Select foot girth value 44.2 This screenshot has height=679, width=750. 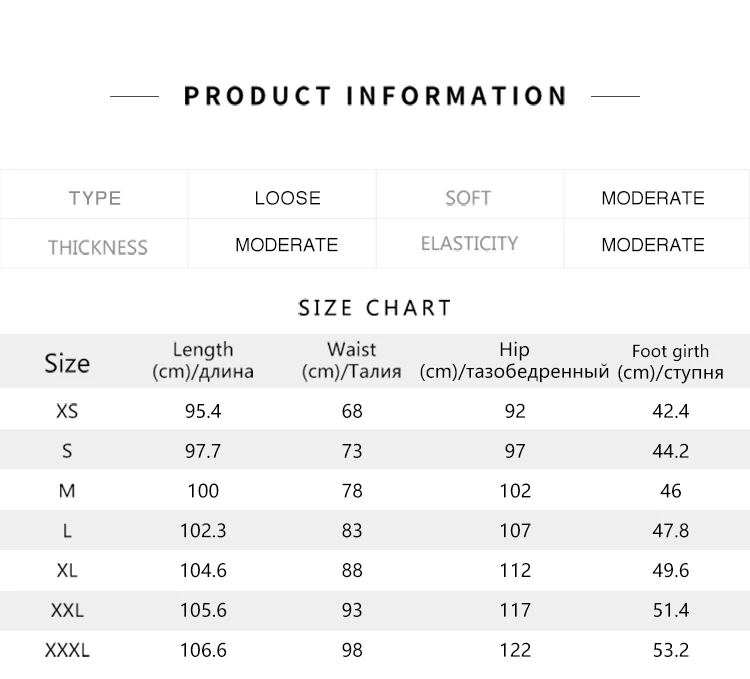point(671,450)
